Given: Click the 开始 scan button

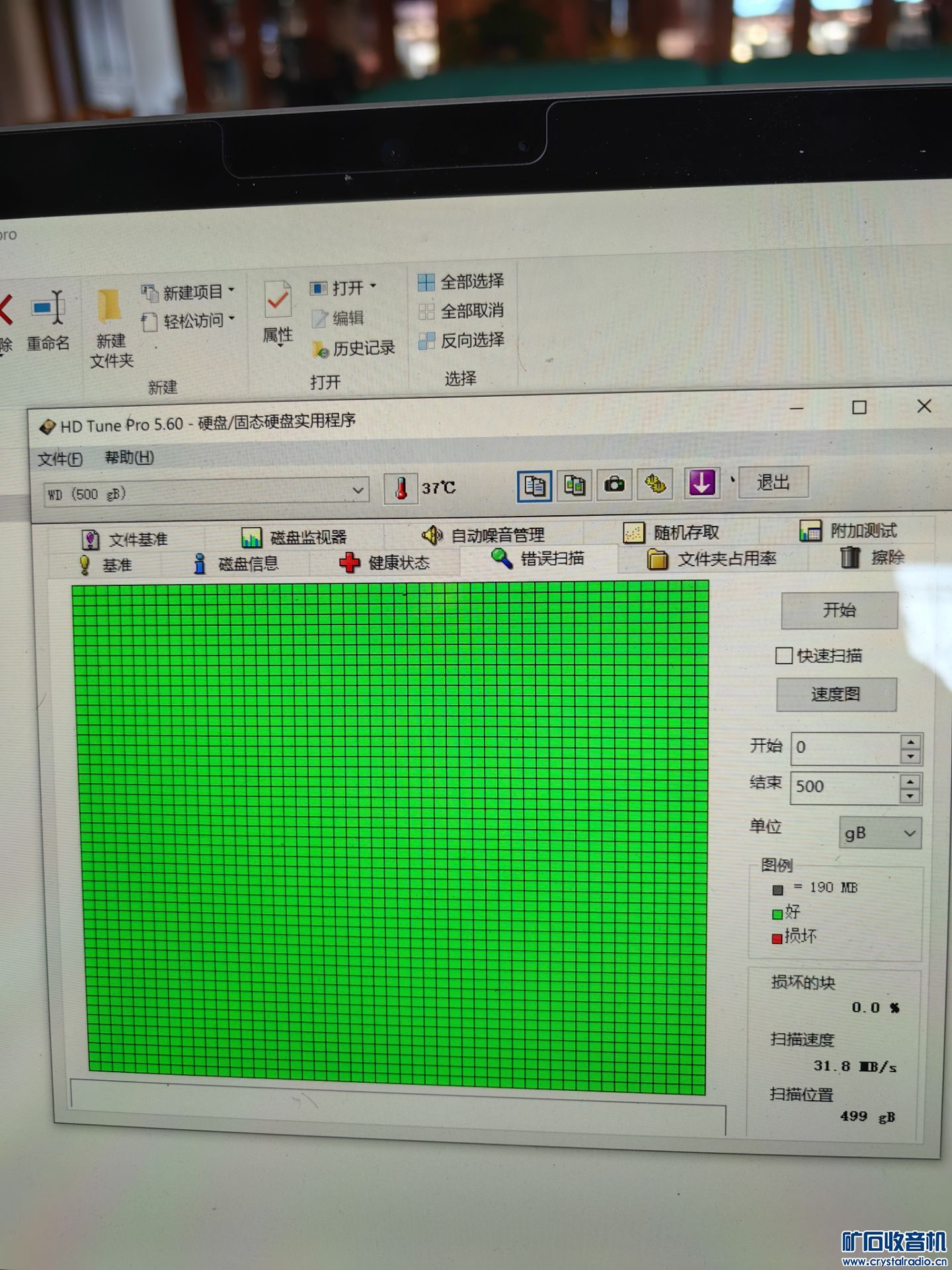Looking at the screenshot, I should pos(839,610).
